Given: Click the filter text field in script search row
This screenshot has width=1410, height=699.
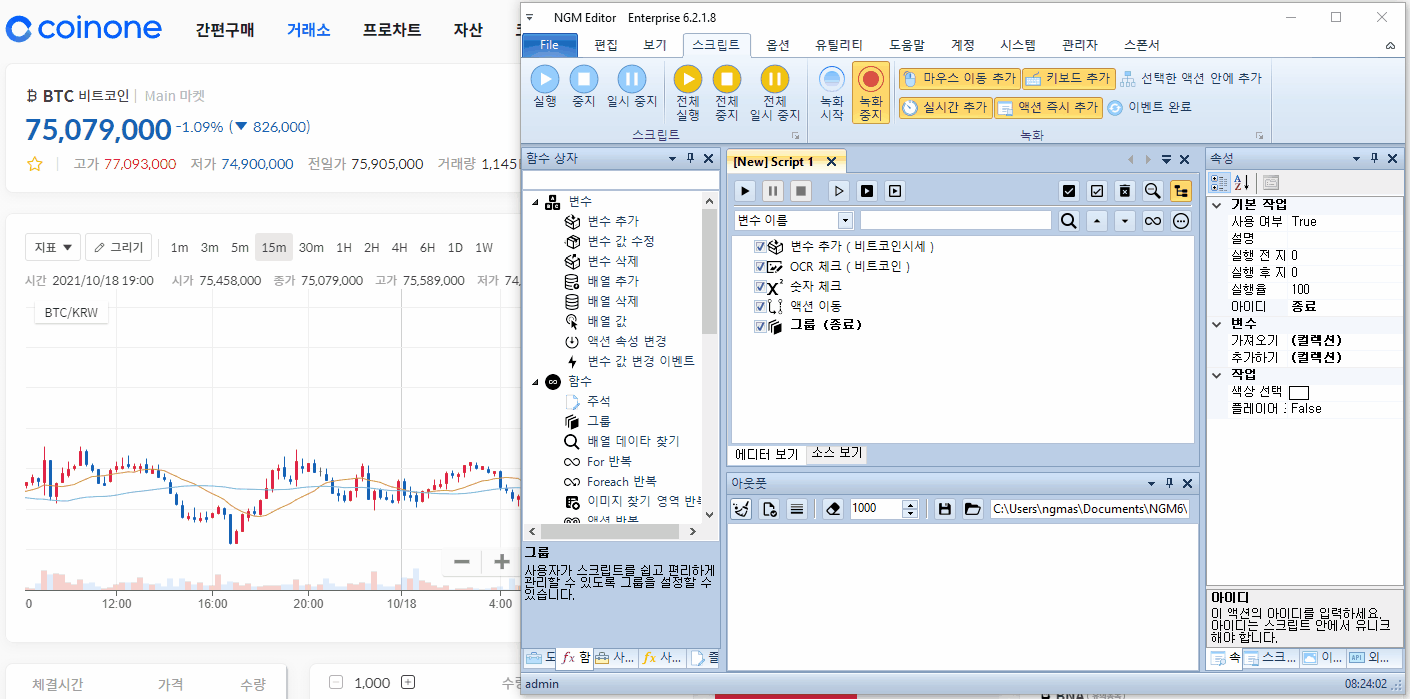Looking at the screenshot, I should point(956,221).
